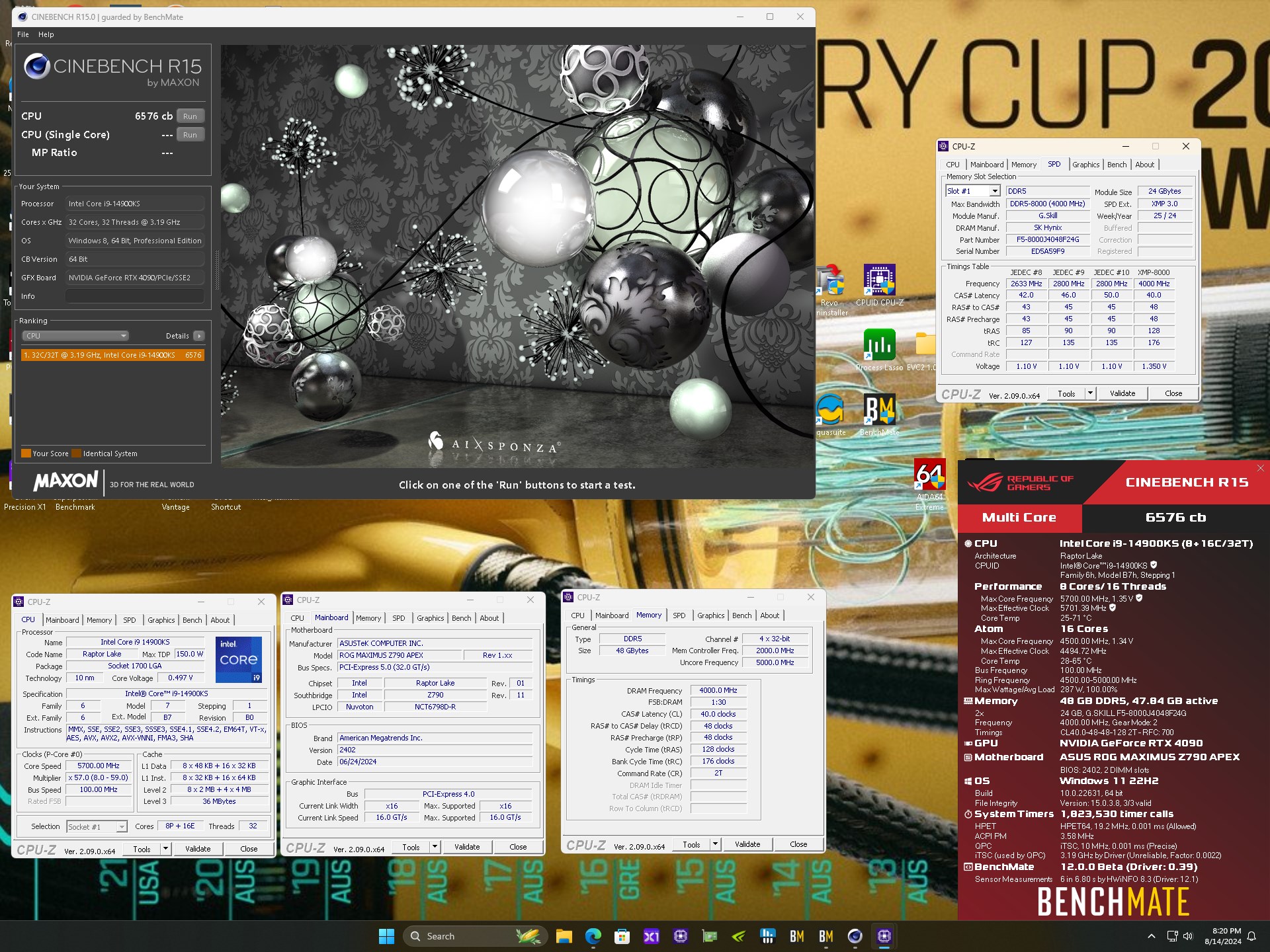Open File Explorer from the taskbar
1270x952 pixels.
point(564,936)
